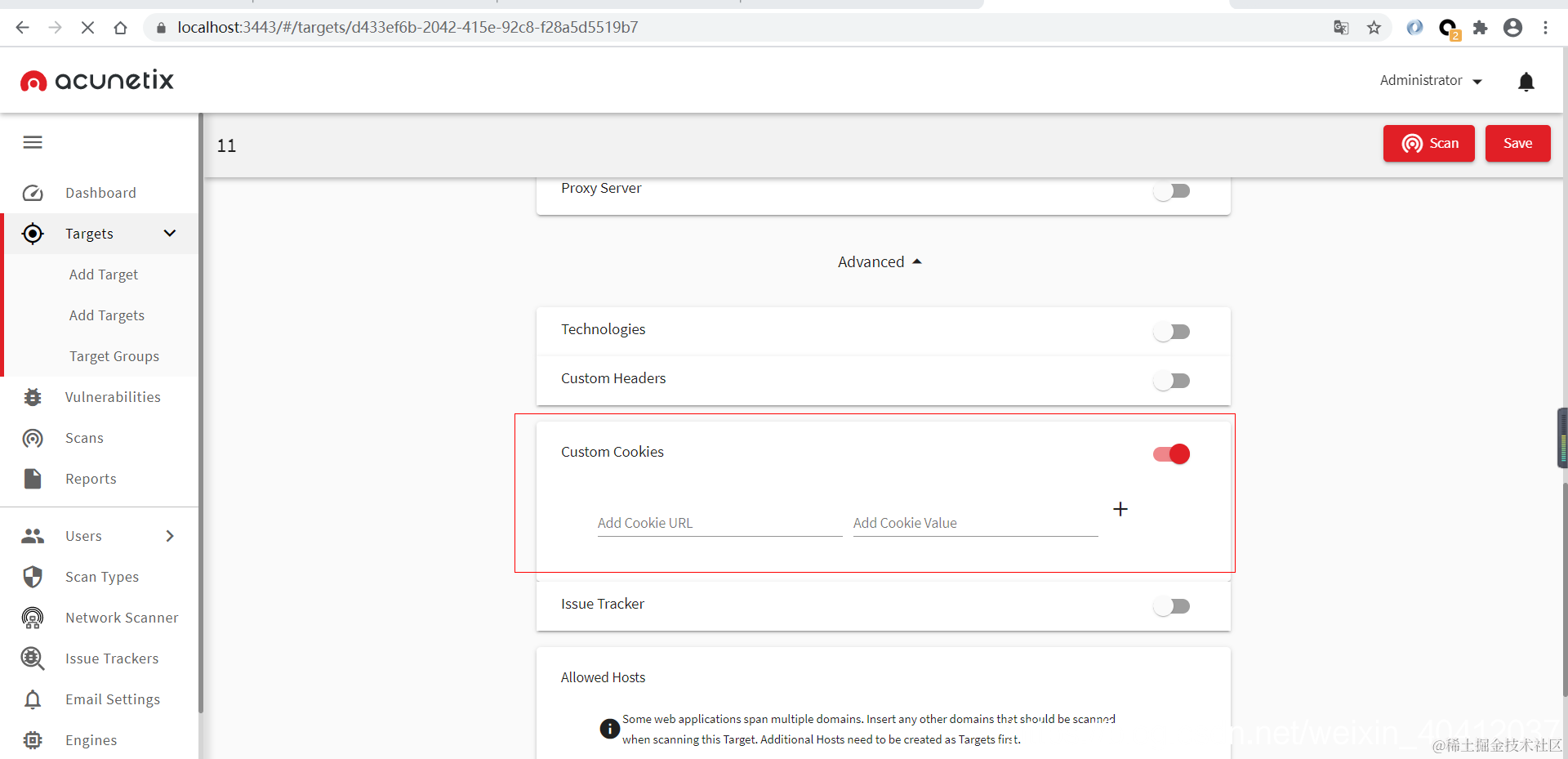Enable the Technologies toggle

pyautogui.click(x=1171, y=332)
